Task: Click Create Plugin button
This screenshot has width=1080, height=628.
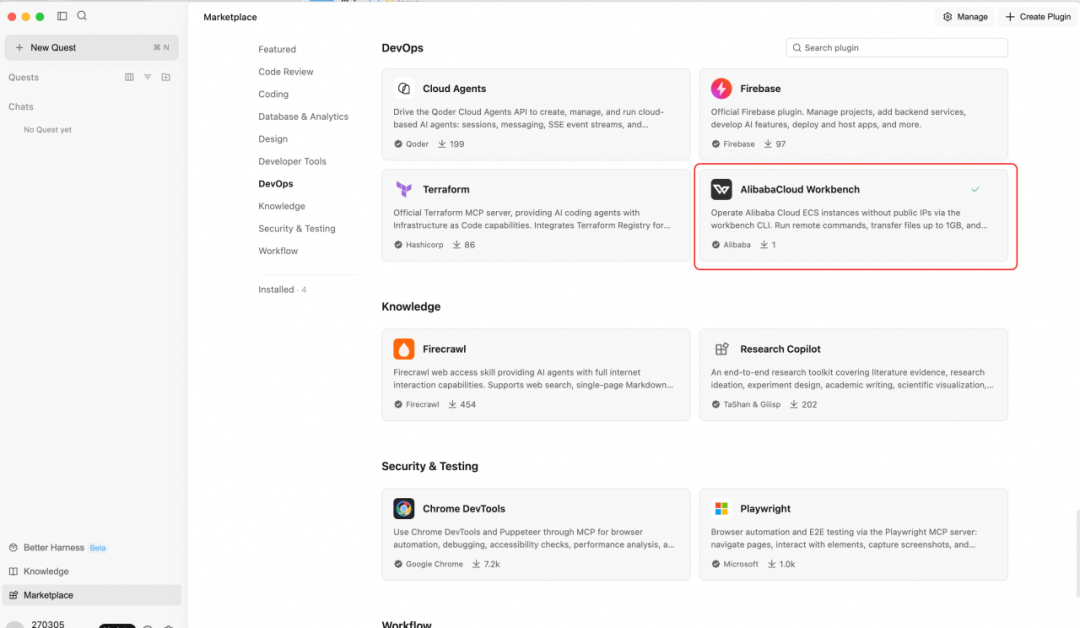Action: 1038,17
